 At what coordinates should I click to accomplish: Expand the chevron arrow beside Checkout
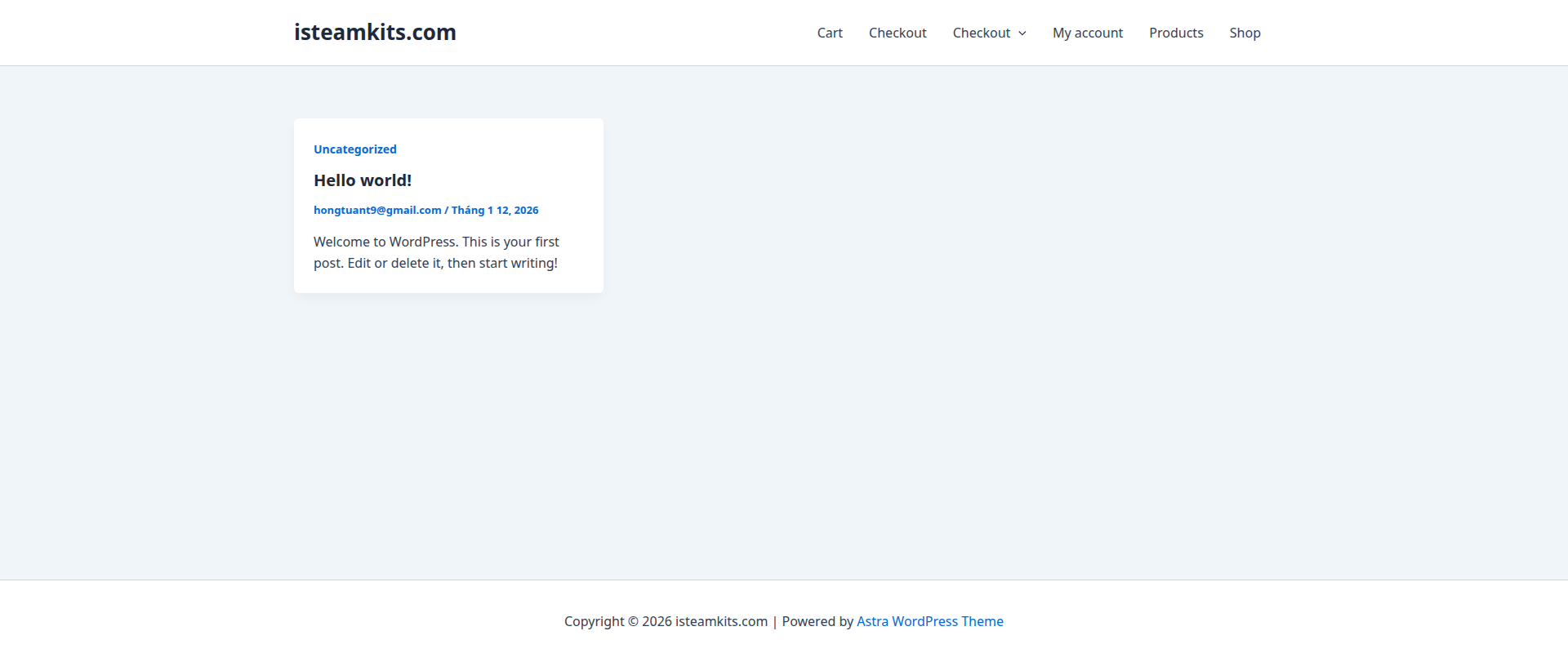[1022, 33]
